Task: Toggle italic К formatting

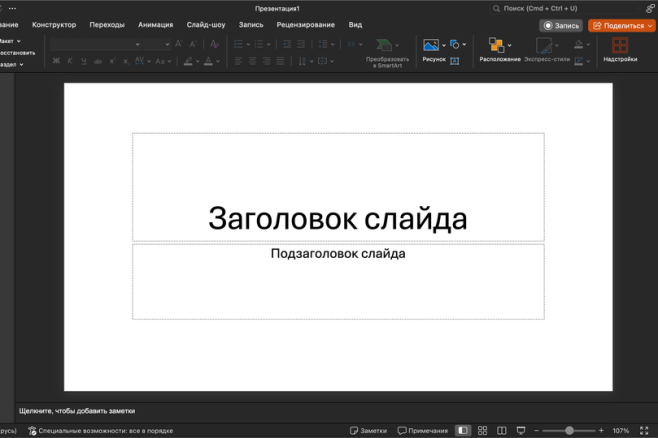Action: [70, 61]
